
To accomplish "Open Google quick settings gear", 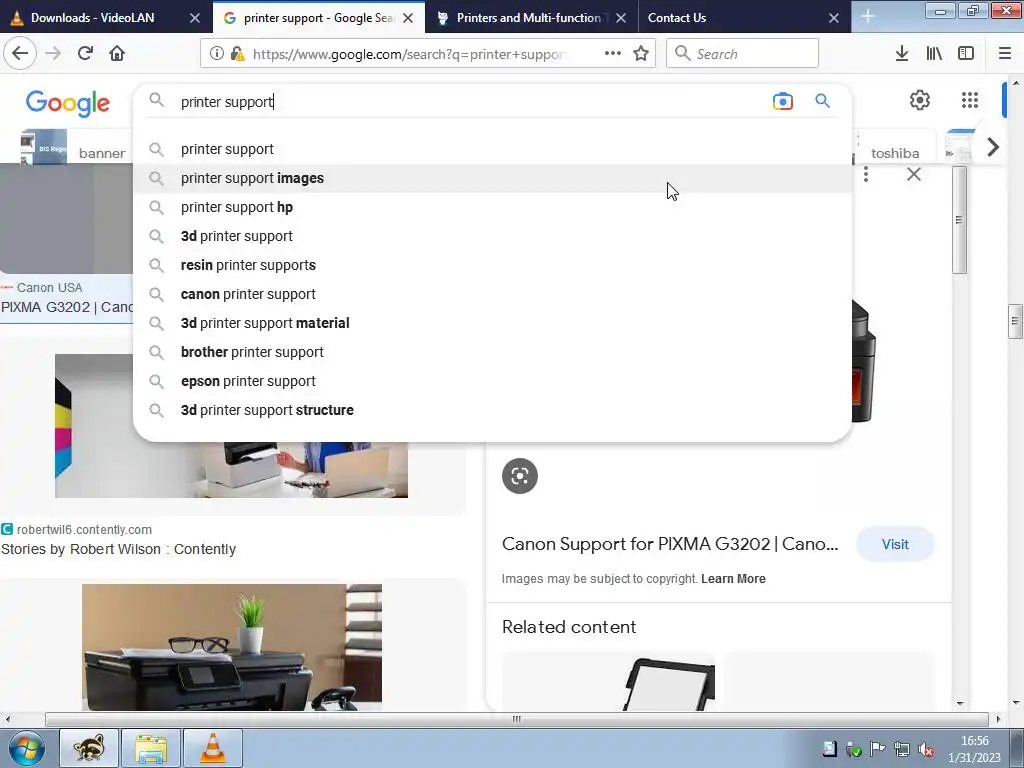I will click(920, 100).
